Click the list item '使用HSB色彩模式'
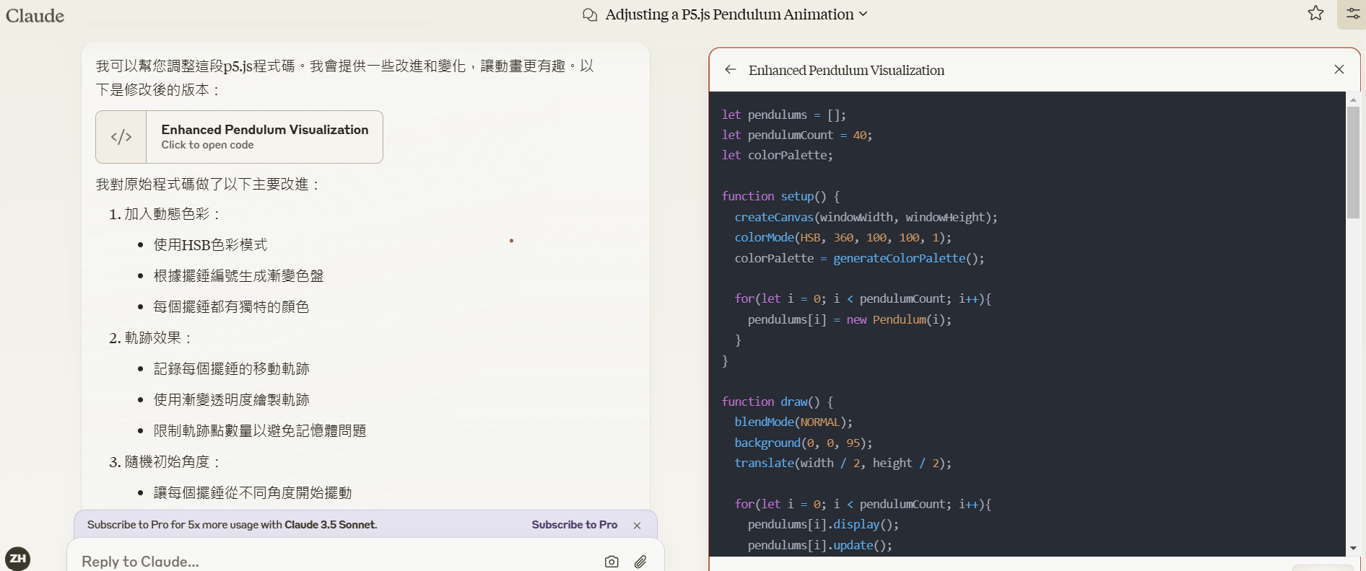Viewport: 1366px width, 571px height. [210, 245]
